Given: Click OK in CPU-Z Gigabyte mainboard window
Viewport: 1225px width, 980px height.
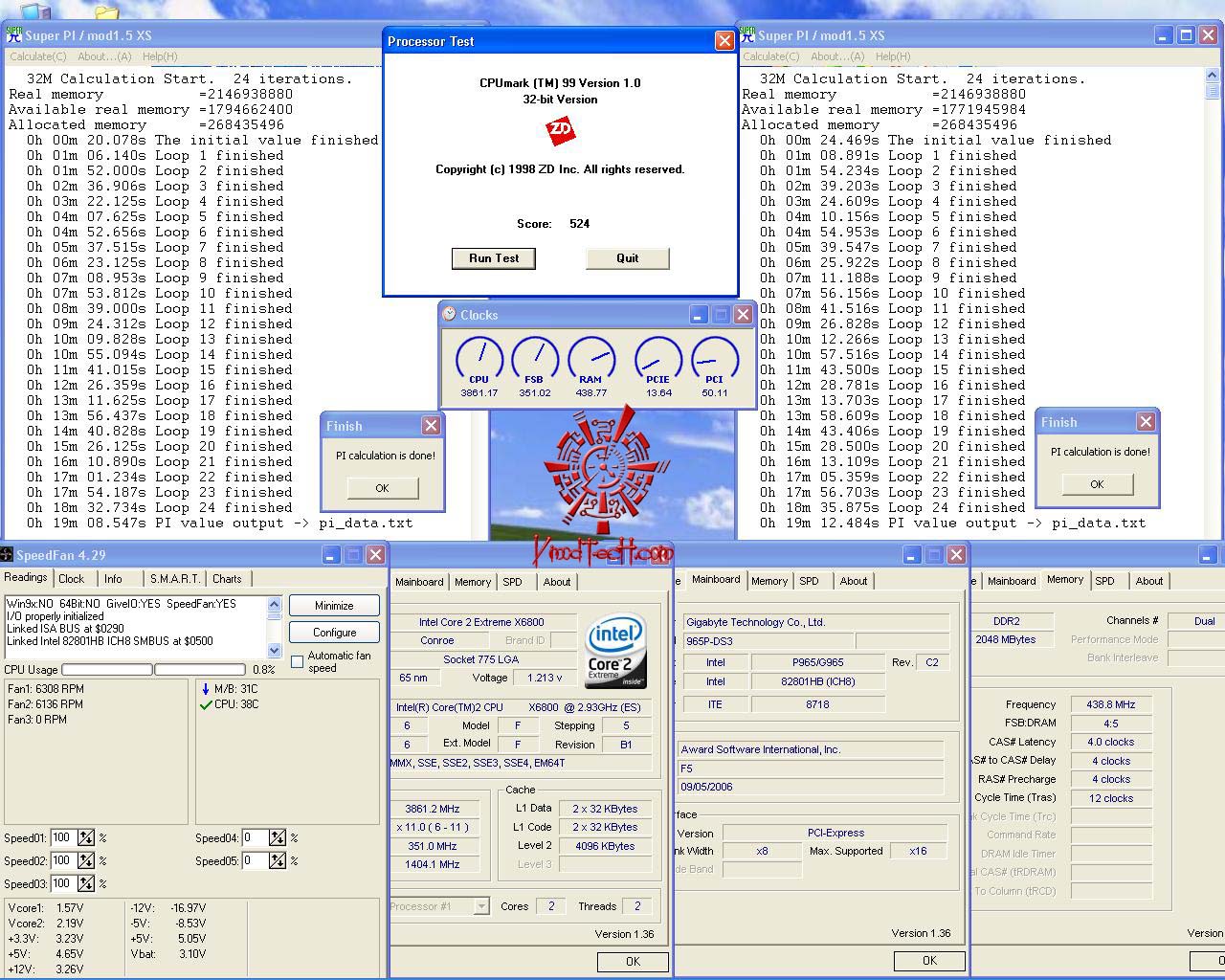Looking at the screenshot, I should (929, 961).
